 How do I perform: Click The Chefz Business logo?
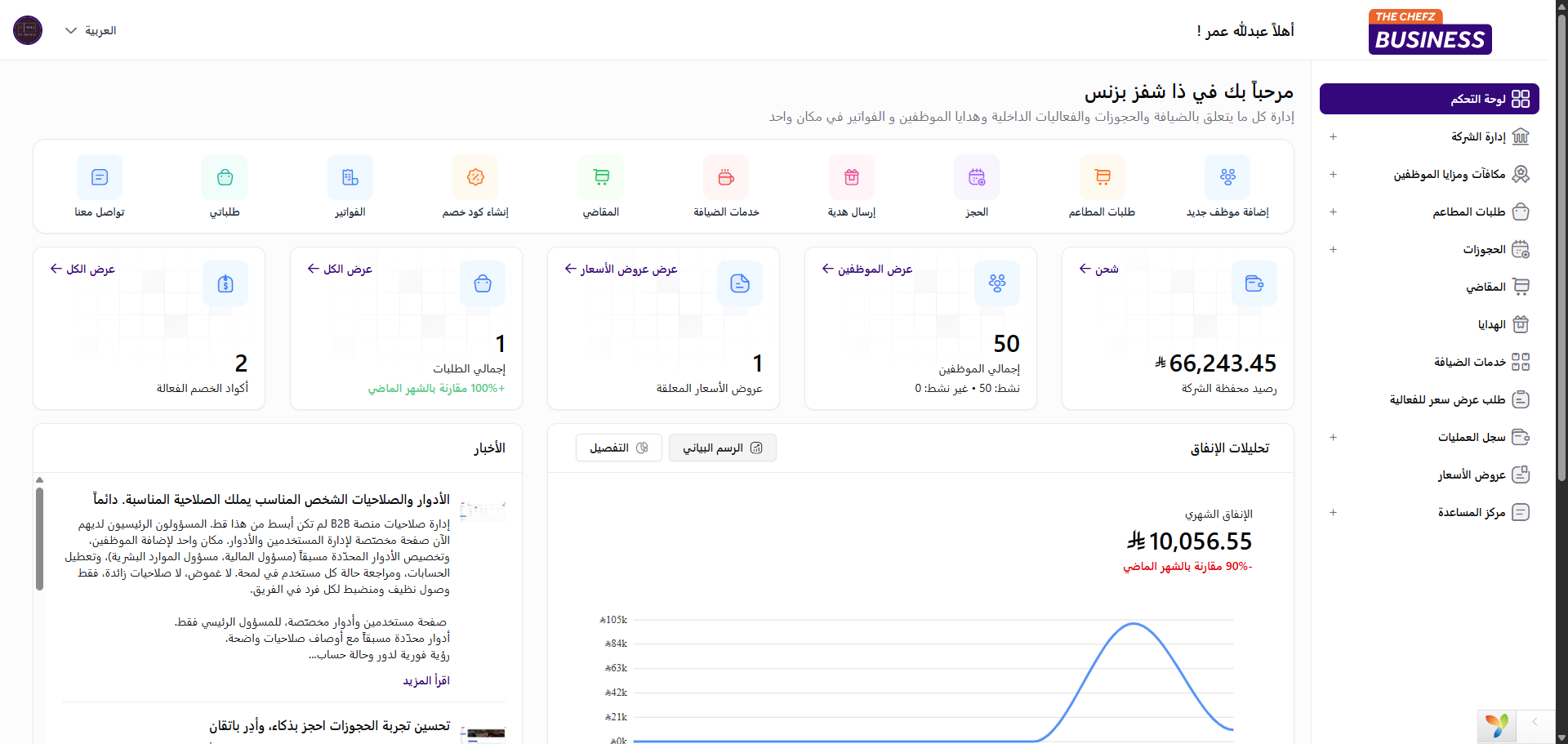click(1430, 32)
